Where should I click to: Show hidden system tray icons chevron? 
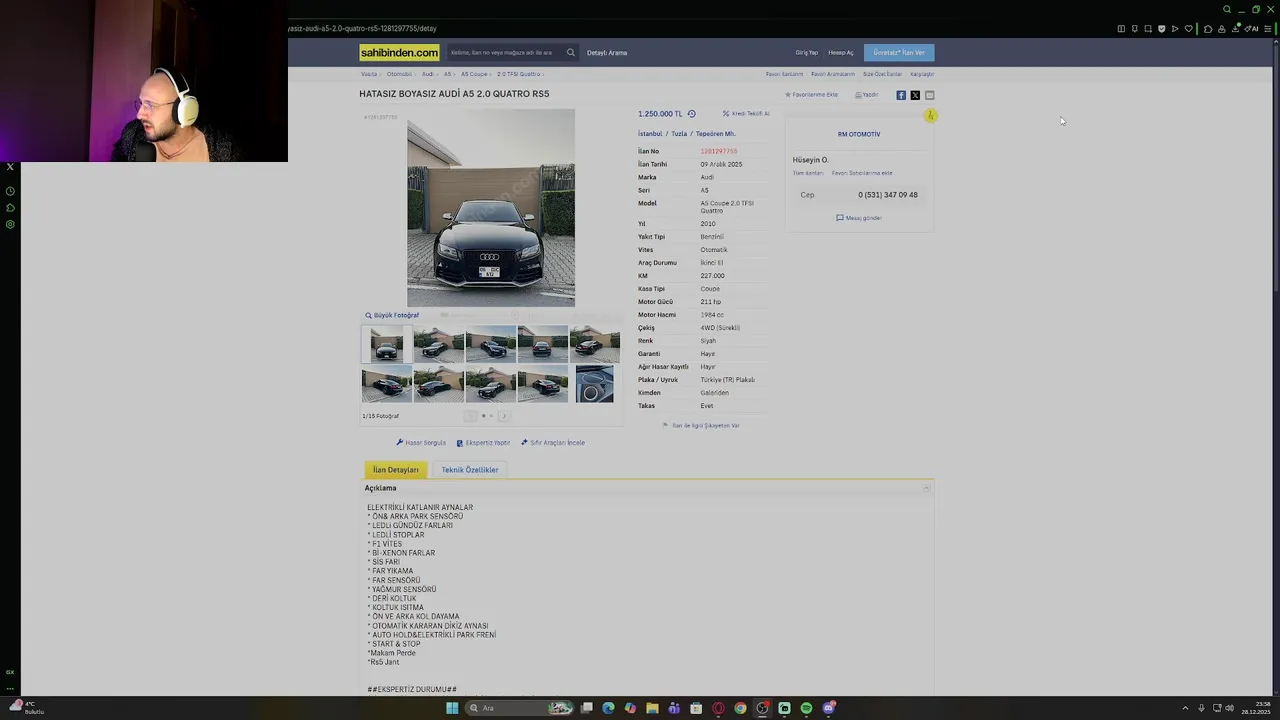[x=1185, y=708]
